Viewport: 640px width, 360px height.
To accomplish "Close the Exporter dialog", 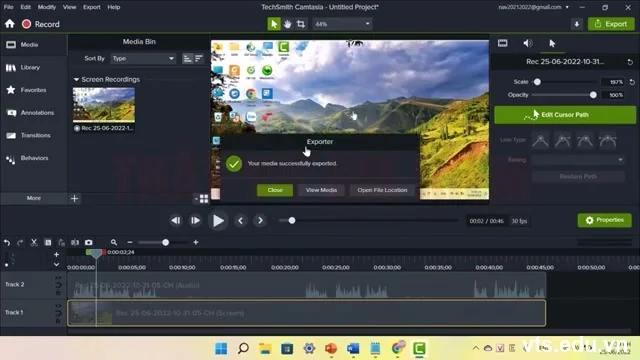I will [275, 190].
